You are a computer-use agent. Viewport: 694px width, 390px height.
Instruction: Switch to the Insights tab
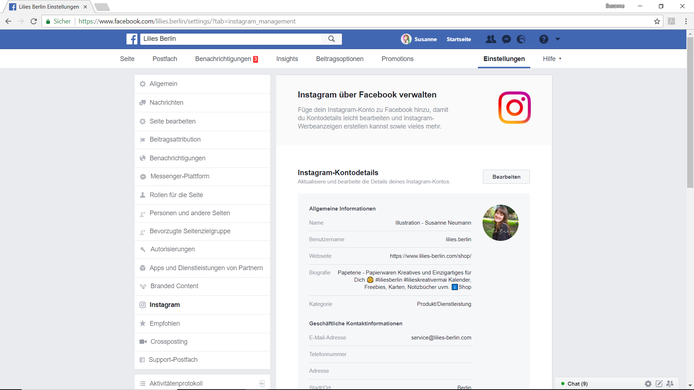287,59
